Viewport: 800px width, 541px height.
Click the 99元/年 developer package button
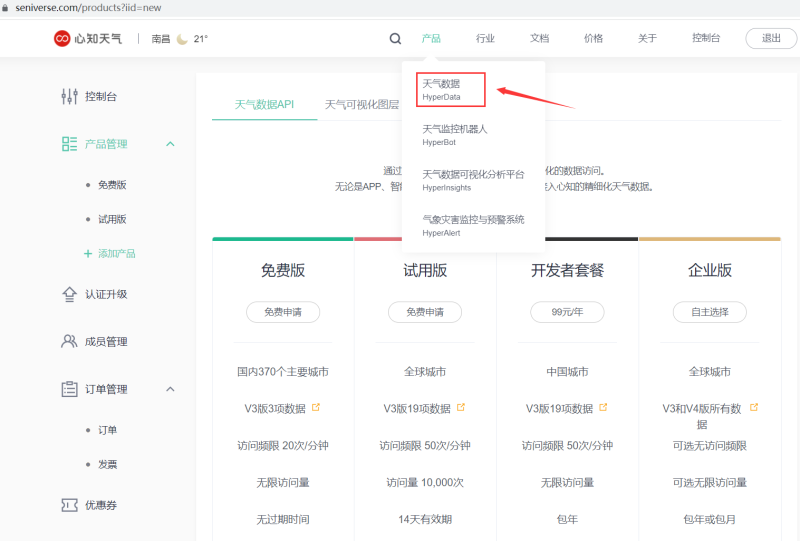click(567, 312)
